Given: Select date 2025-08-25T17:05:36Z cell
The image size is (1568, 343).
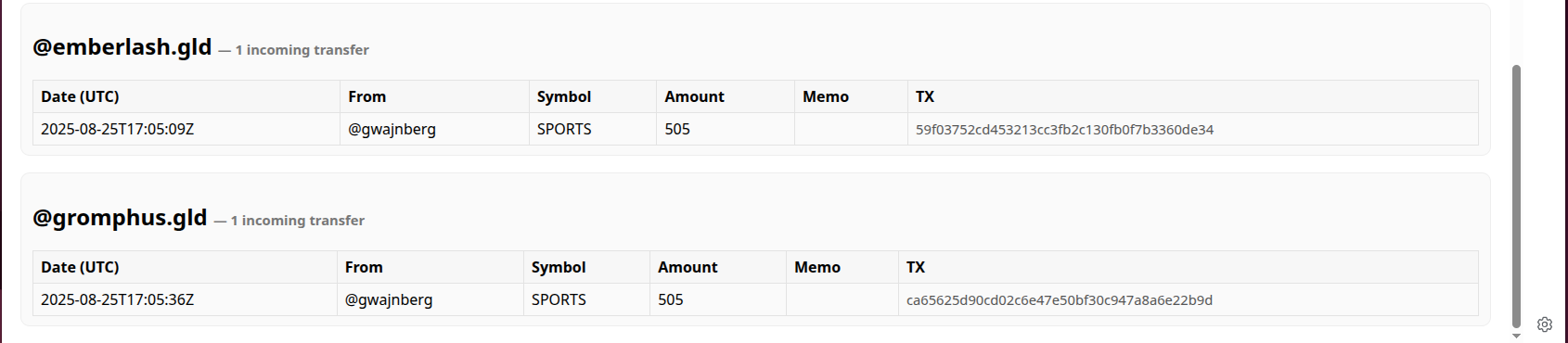Looking at the screenshot, I should [x=118, y=299].
